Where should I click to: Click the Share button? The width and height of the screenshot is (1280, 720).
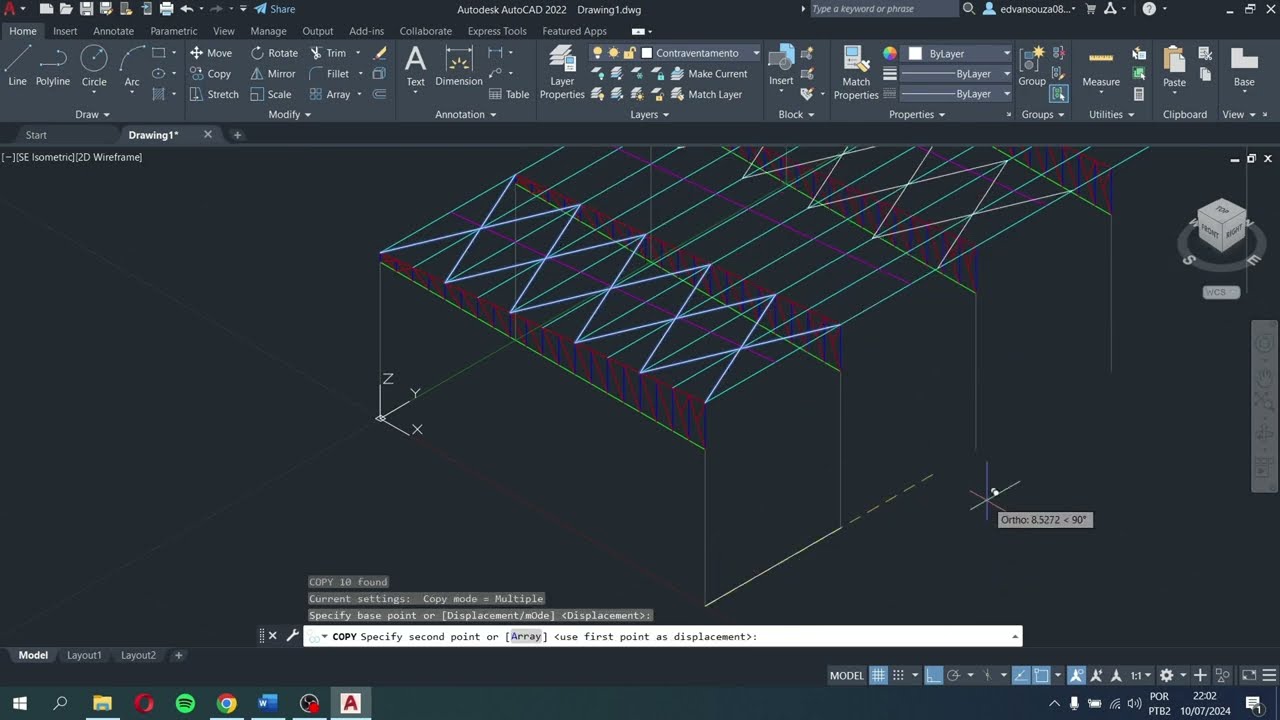[274, 9]
